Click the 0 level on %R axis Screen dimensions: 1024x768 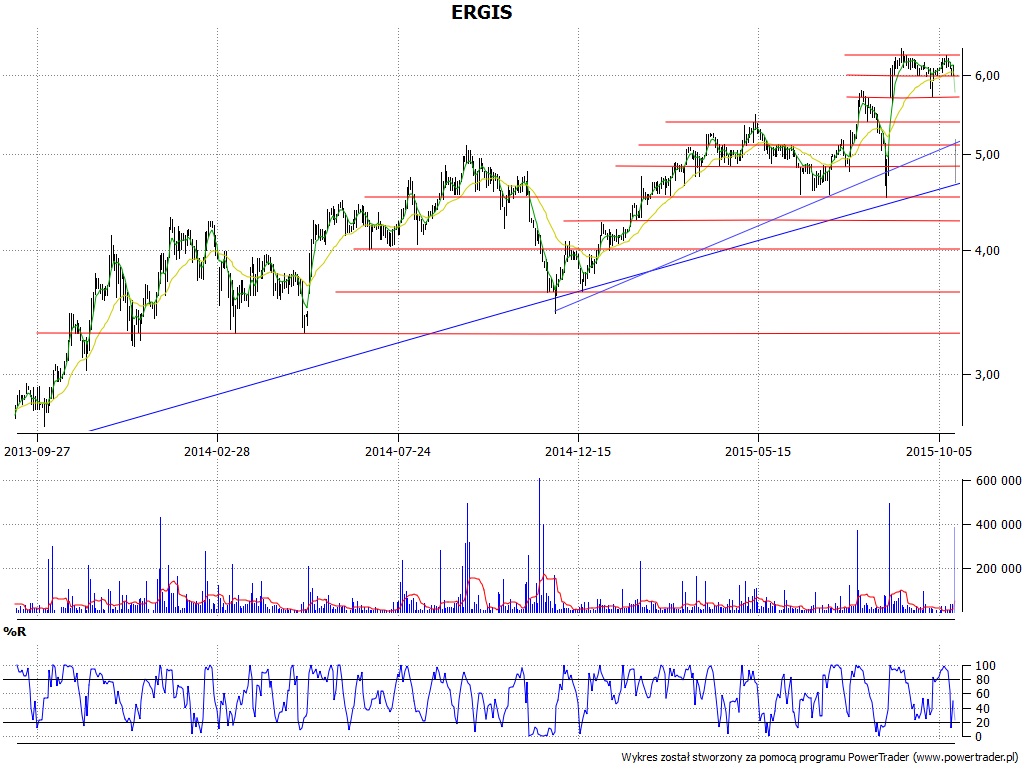(x=978, y=737)
